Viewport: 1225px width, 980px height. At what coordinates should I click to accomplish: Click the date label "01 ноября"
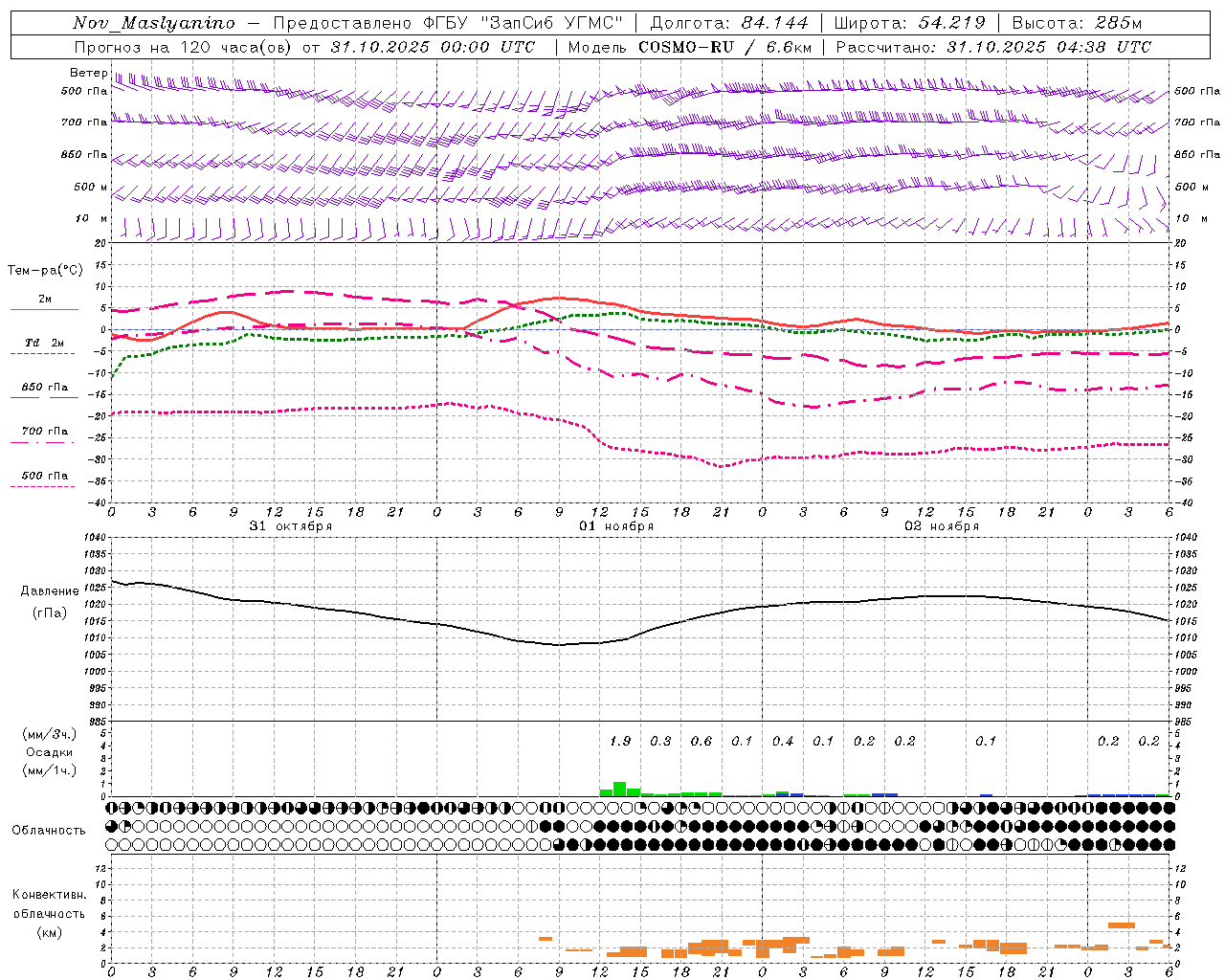click(x=616, y=526)
